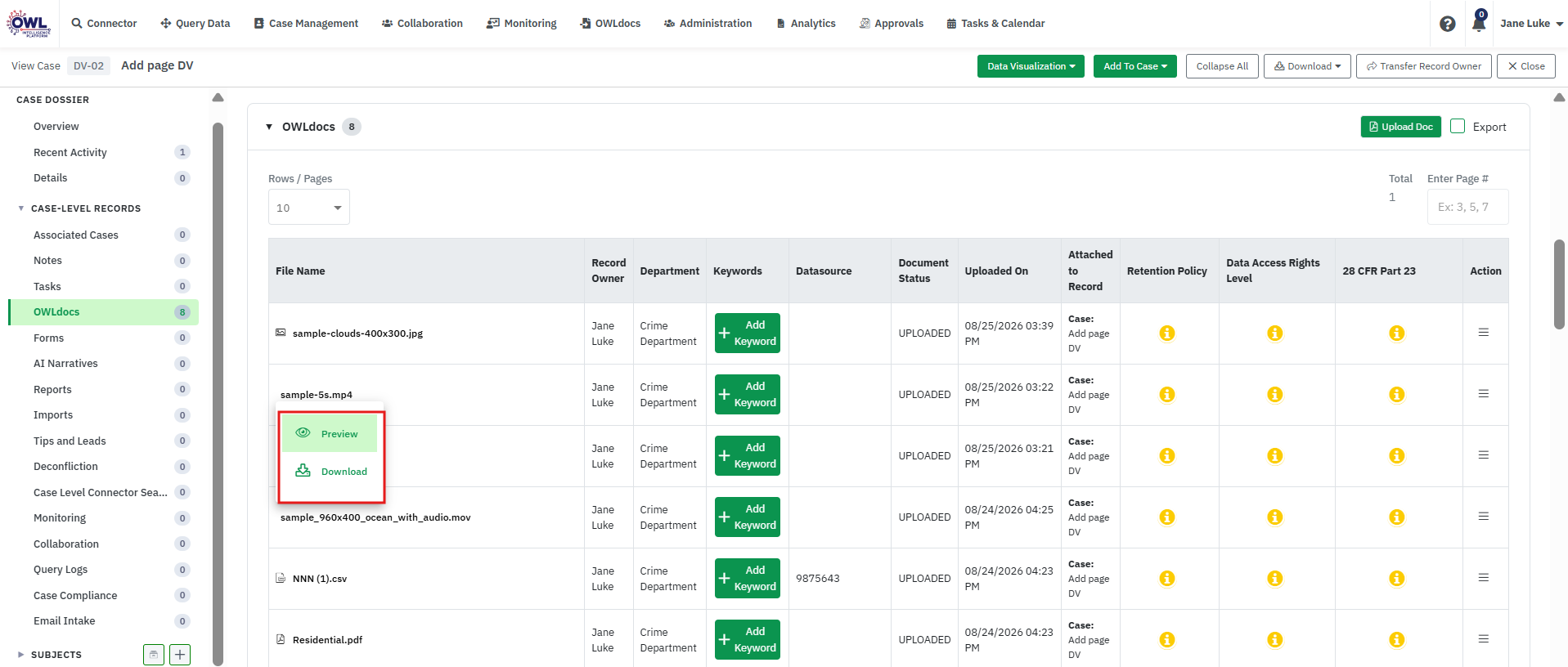This screenshot has height=667, width=1568.
Task: Click the sidebar scrollbar up arrow
Action: (x=218, y=97)
